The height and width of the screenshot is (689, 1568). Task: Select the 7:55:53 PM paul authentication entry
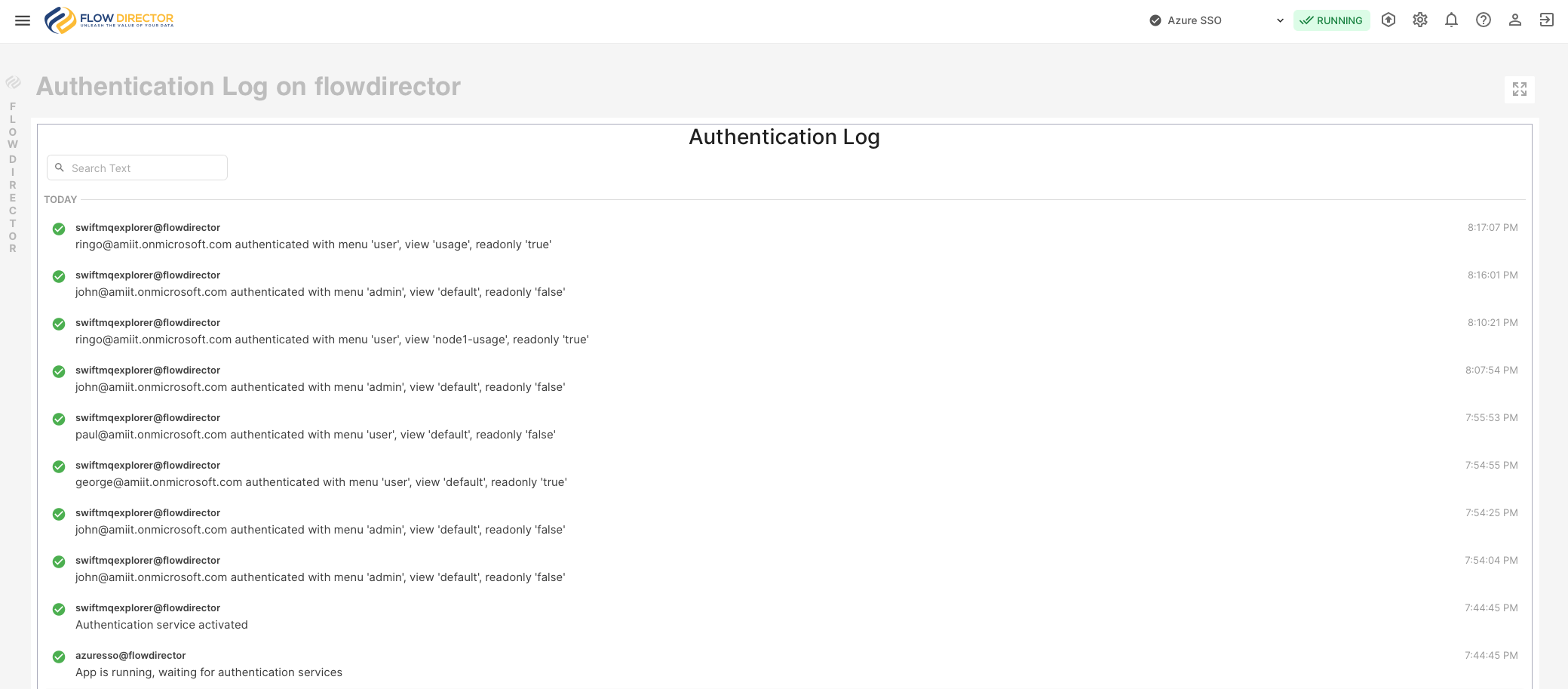[x=315, y=435]
